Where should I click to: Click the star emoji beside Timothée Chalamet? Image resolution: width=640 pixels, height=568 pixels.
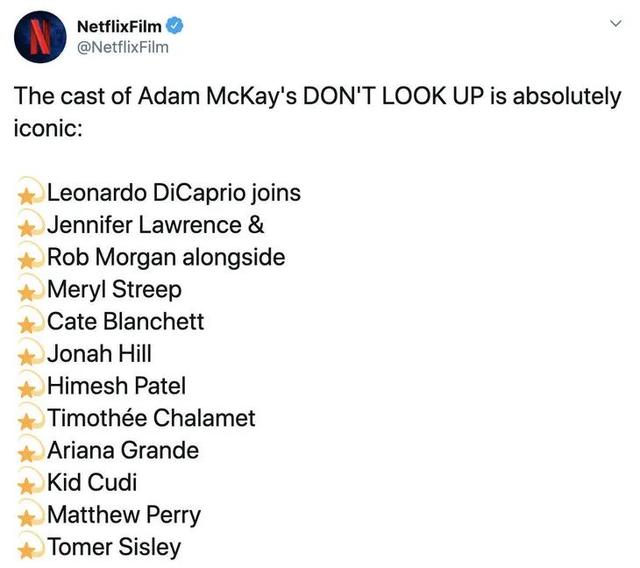click(x=30, y=419)
